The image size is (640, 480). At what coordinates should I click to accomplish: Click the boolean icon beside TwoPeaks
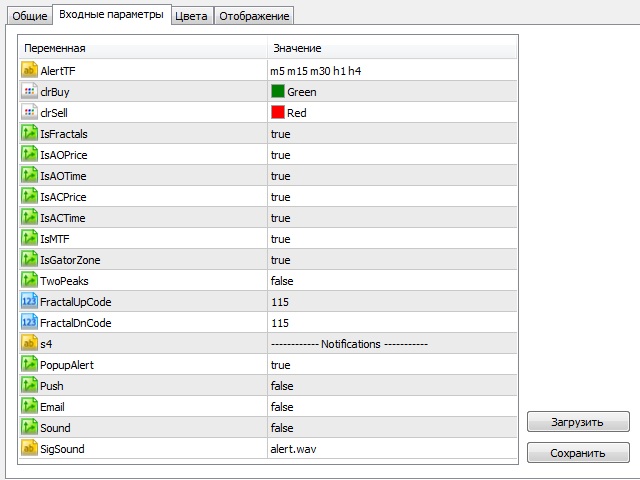coord(29,280)
